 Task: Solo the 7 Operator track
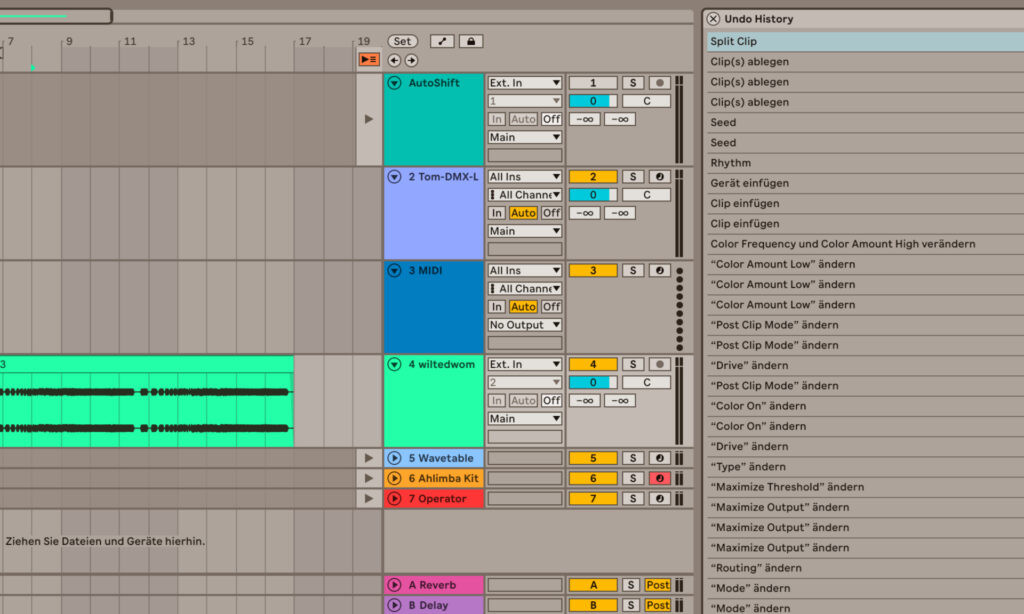(633, 499)
